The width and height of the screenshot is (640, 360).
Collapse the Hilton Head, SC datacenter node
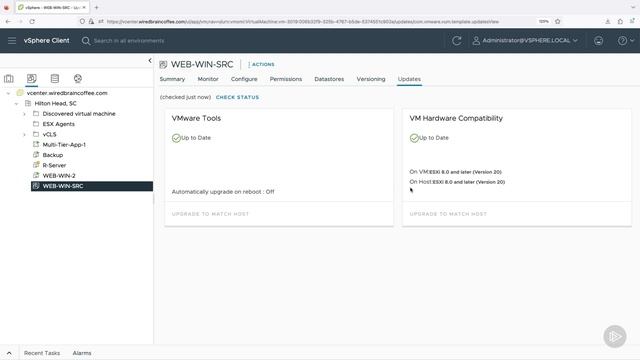[x=16, y=104]
